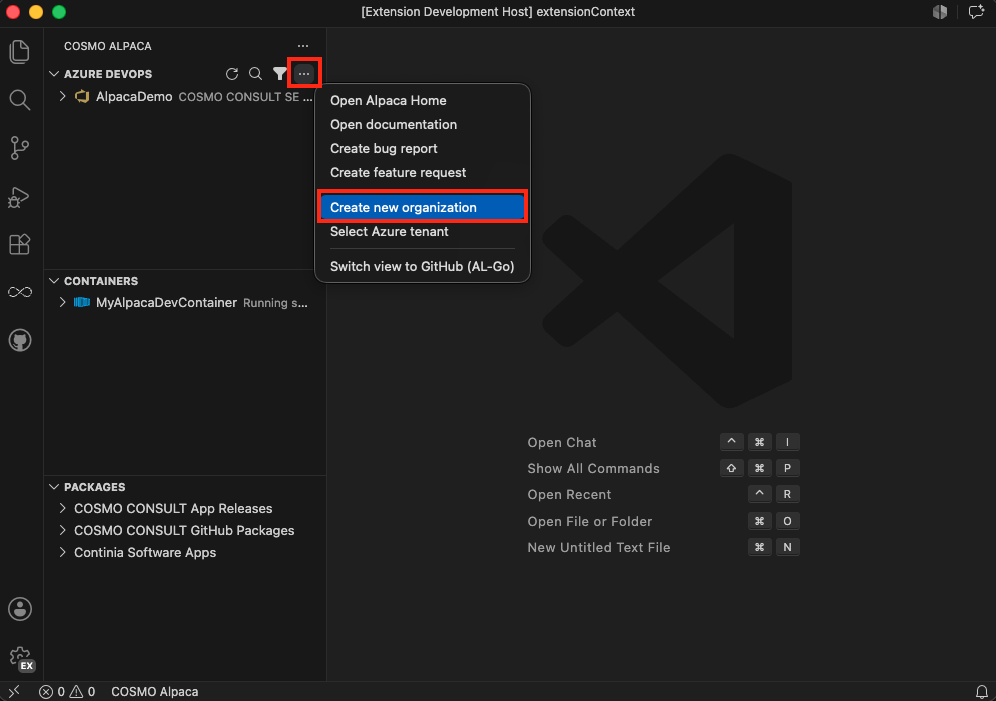Open remote window indicator in status bar

point(14,691)
